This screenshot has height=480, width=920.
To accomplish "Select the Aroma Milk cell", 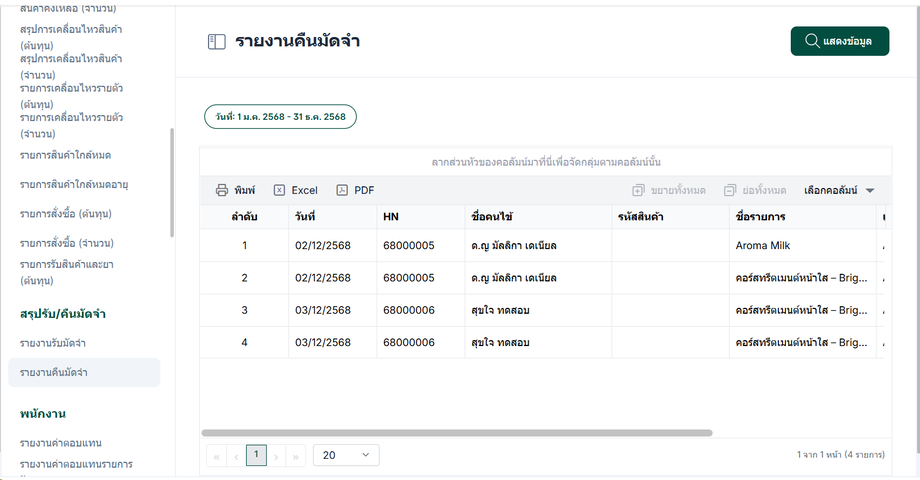I will click(803, 245).
